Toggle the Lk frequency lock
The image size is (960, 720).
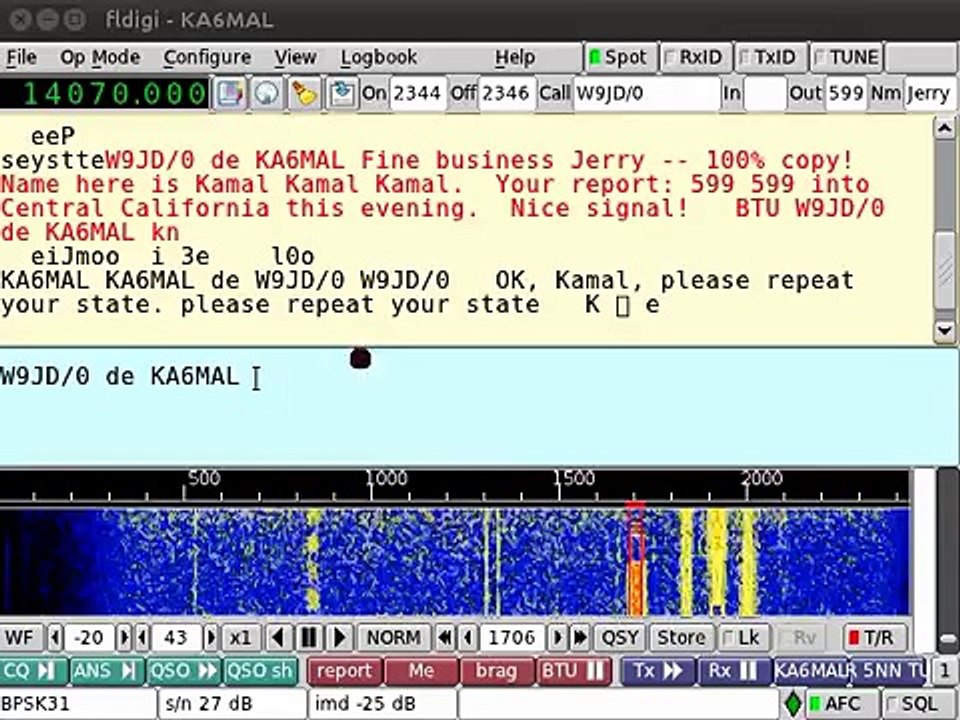pos(743,638)
